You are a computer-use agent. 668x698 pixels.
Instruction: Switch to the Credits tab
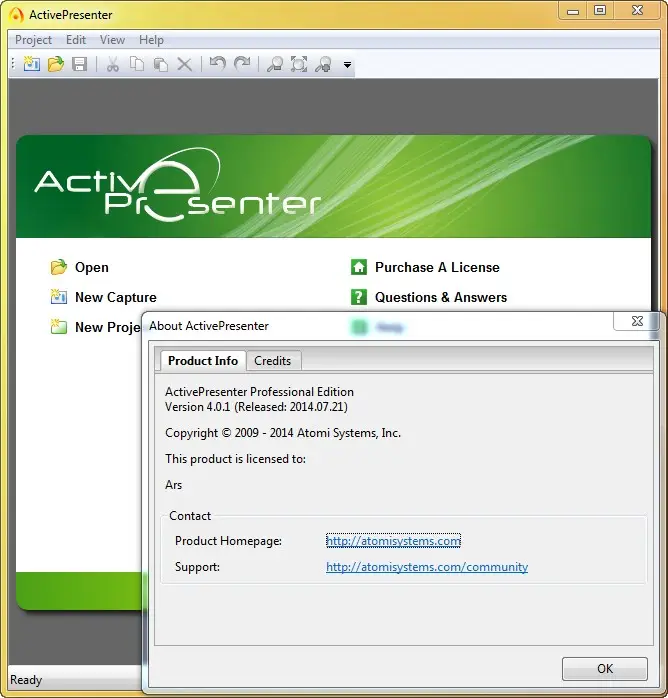(x=272, y=361)
